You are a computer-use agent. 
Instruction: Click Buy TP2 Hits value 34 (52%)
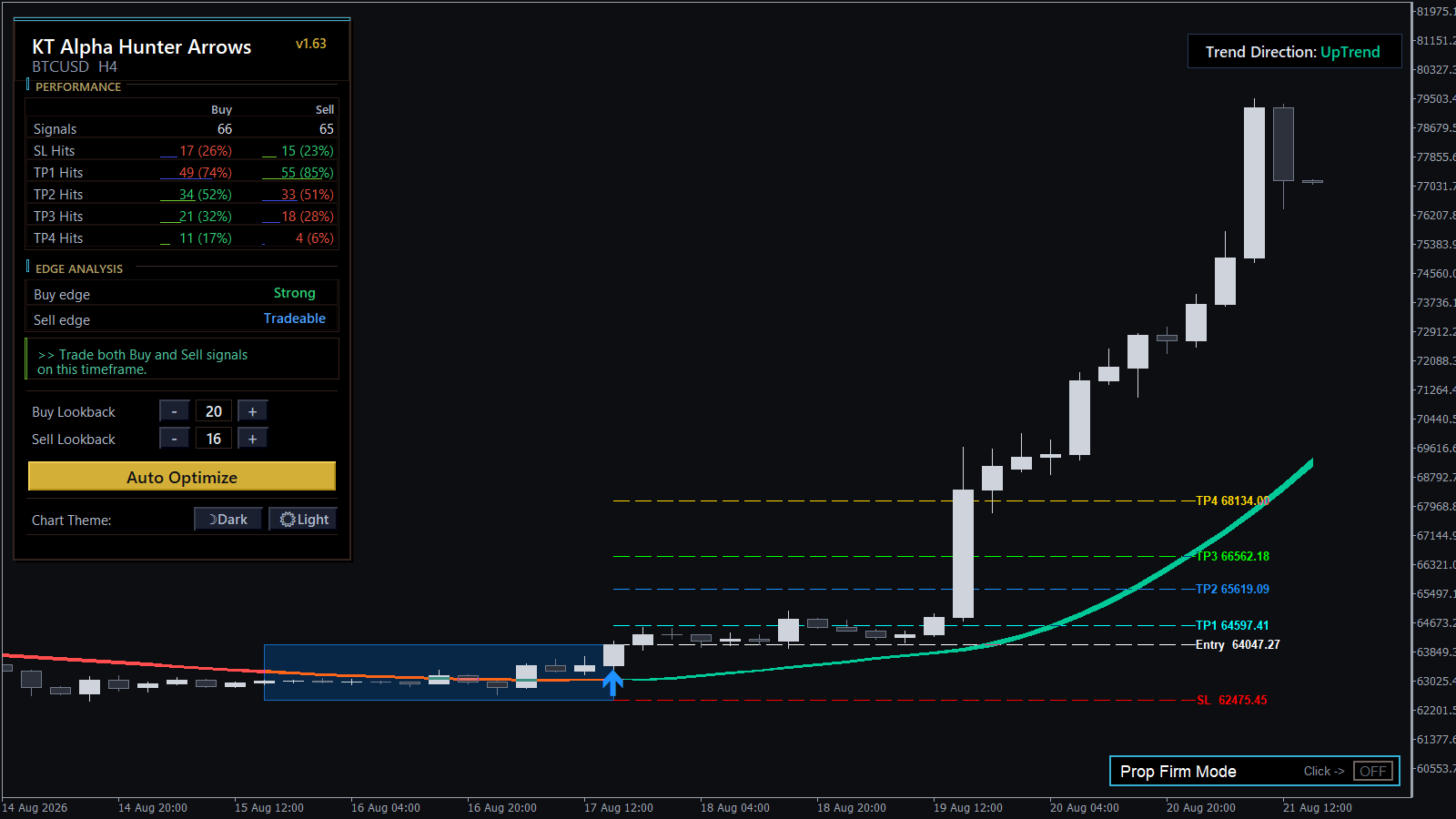tap(206, 195)
